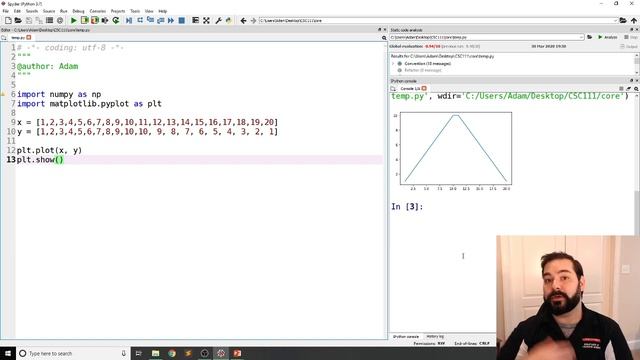Screen dimensions: 640x360
Task: Open PowerPoint from the taskbar
Action: (237, 353)
